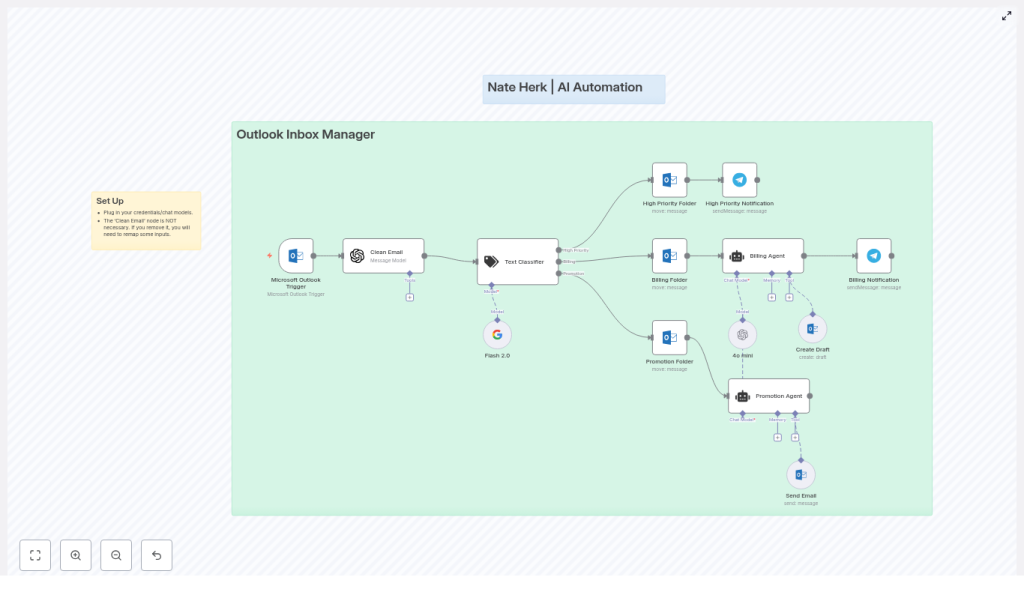
Task: Zoom out of the workflow canvas
Action: click(116, 555)
